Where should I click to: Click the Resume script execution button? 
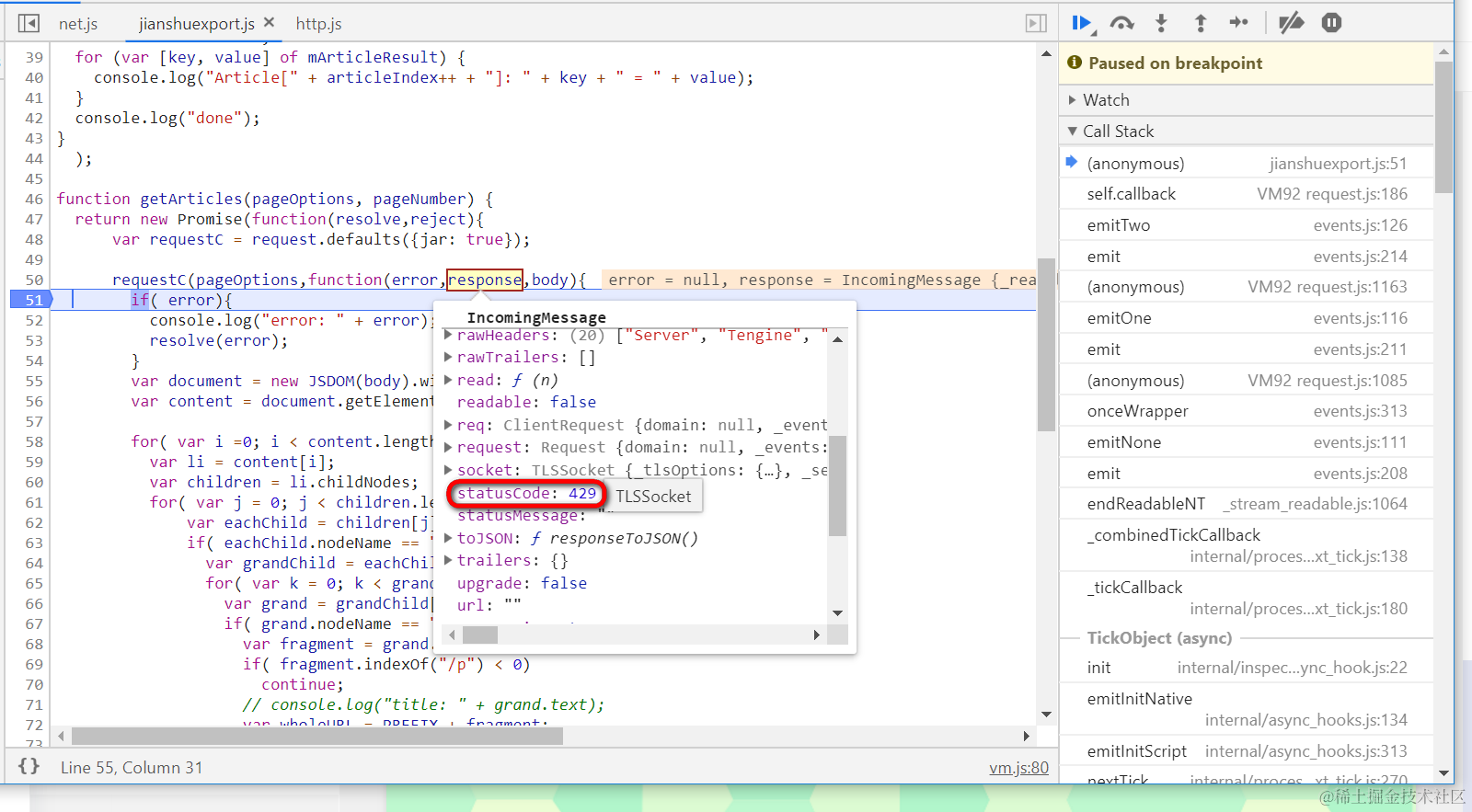(x=1083, y=23)
